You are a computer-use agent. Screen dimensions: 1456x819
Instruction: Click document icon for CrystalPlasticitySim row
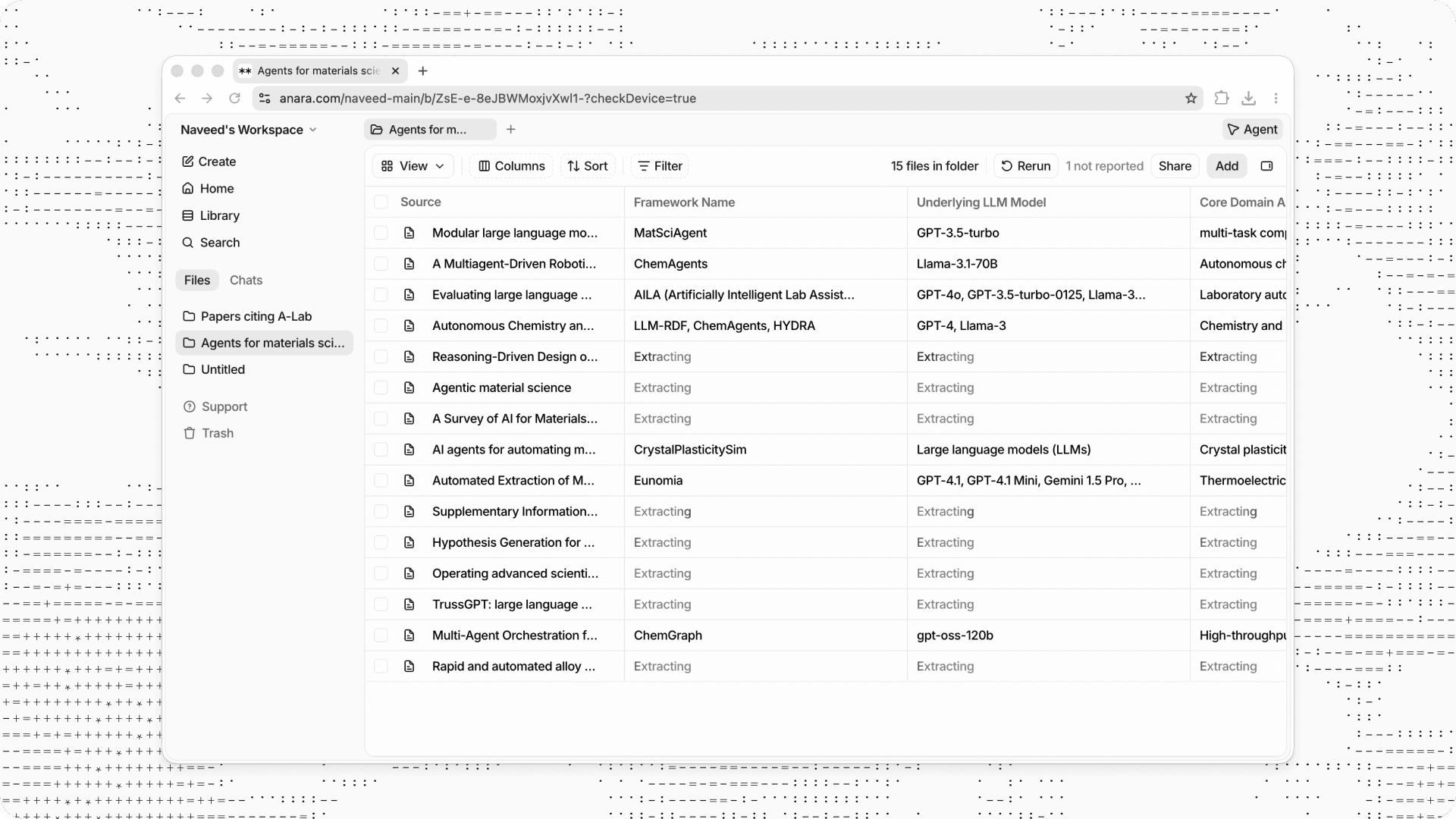pyautogui.click(x=409, y=450)
